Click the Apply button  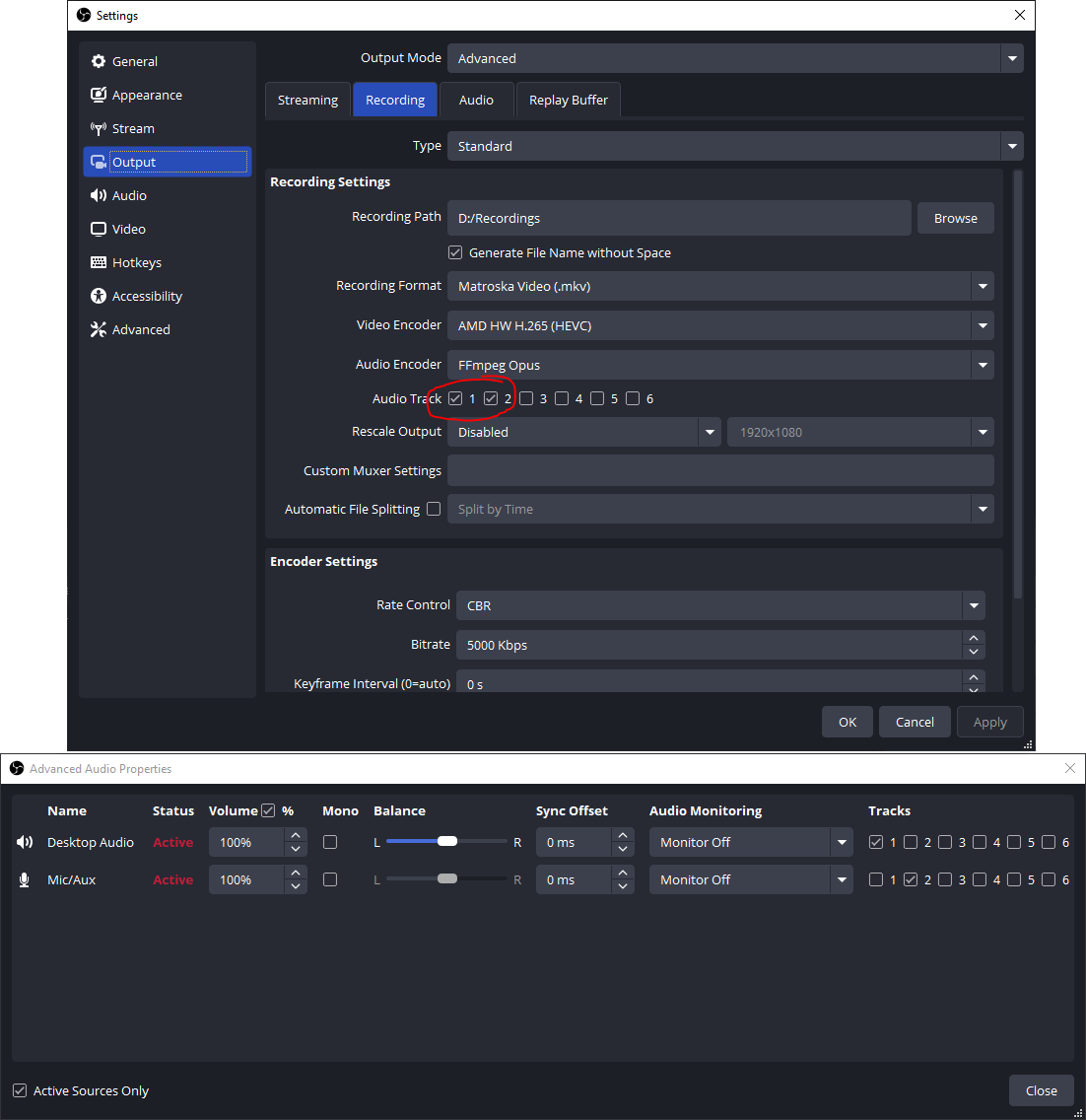(x=989, y=722)
